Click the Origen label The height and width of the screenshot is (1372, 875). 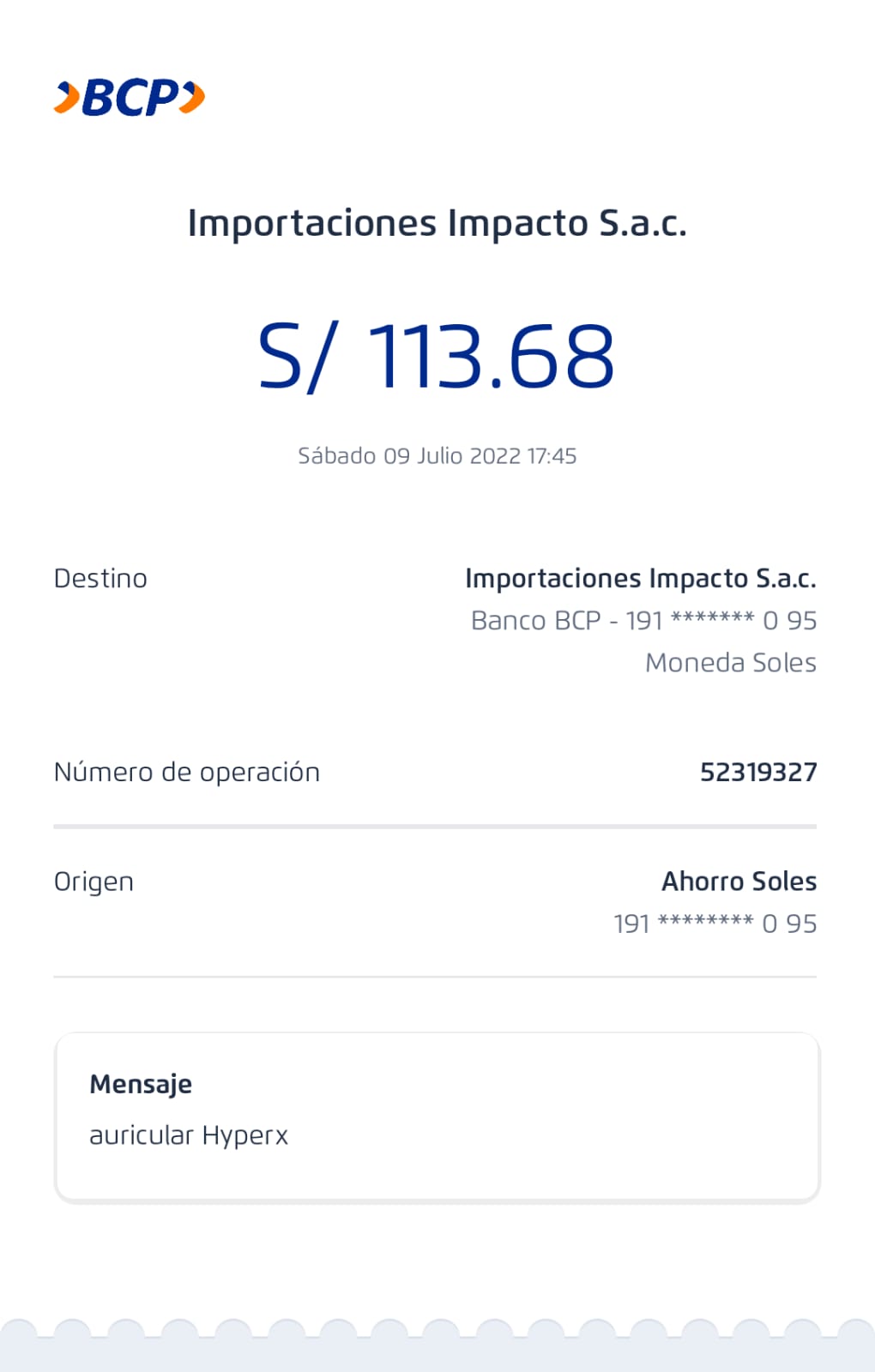pyautogui.click(x=94, y=882)
